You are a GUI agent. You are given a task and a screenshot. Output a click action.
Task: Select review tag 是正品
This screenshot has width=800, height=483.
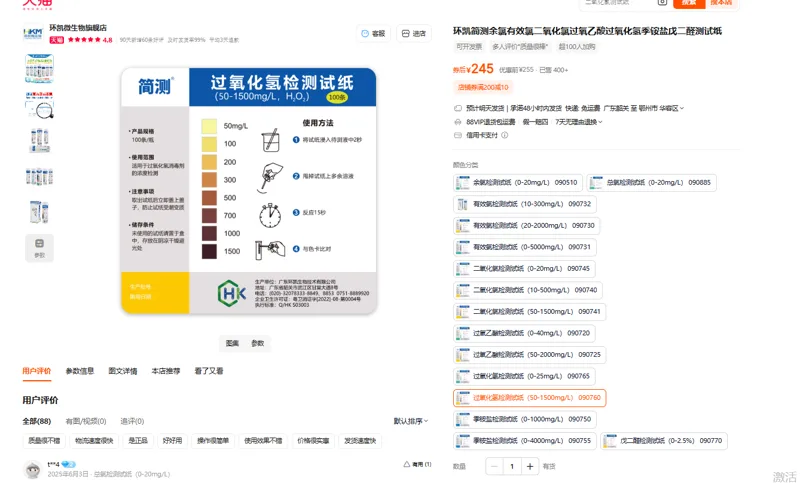click(138, 441)
